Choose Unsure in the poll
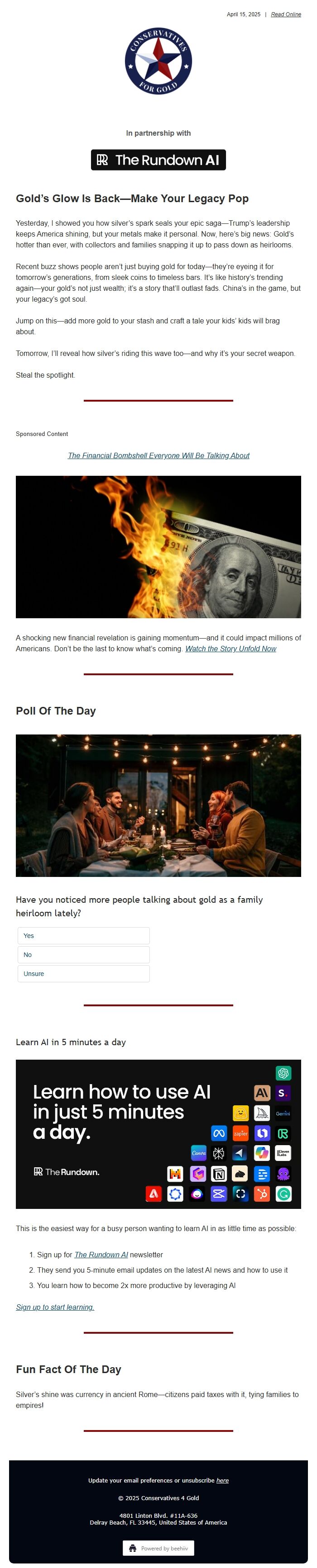The width and height of the screenshot is (317, 1568). (x=83, y=973)
